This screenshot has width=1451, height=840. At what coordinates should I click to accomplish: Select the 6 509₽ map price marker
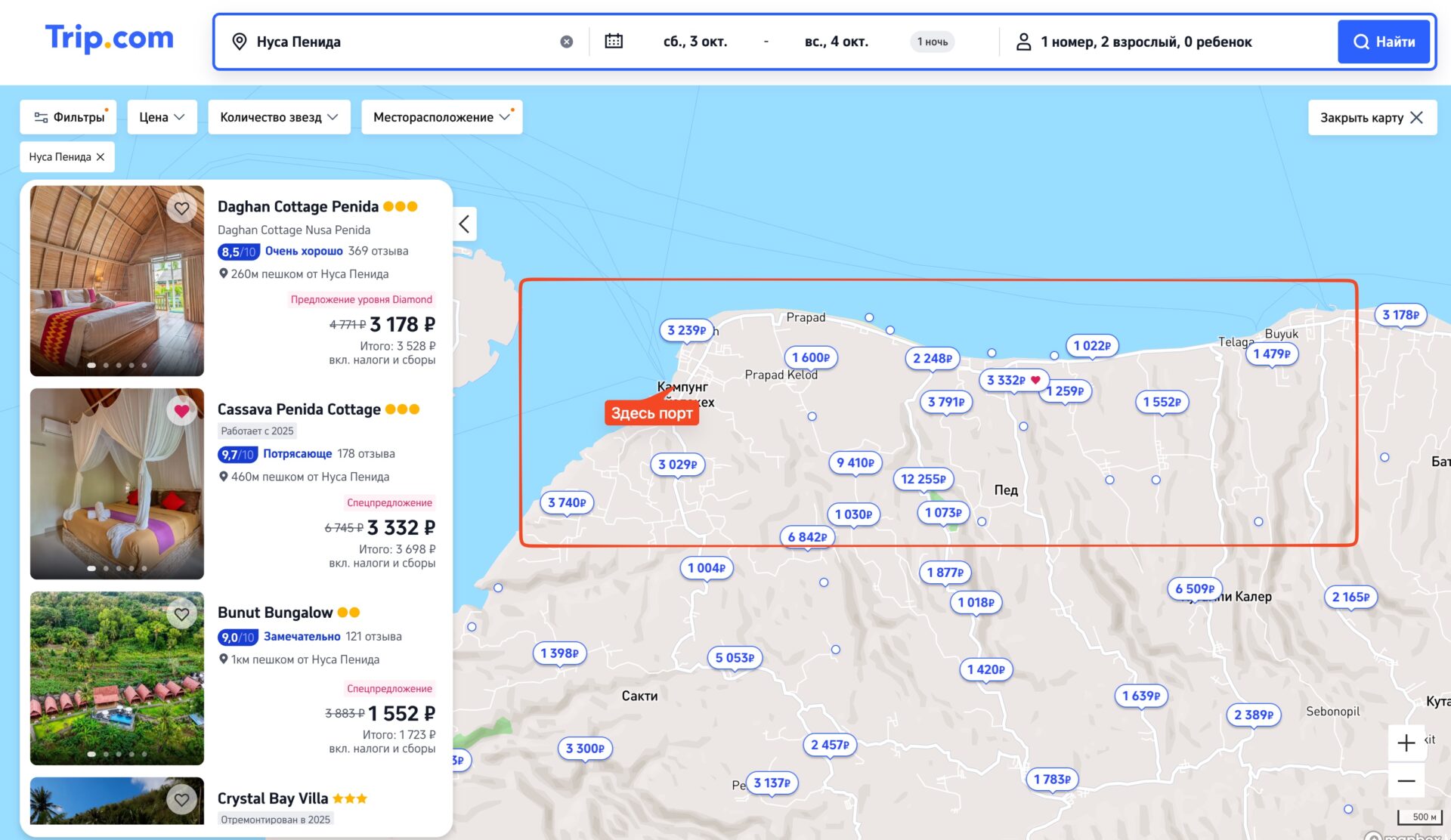point(1194,588)
